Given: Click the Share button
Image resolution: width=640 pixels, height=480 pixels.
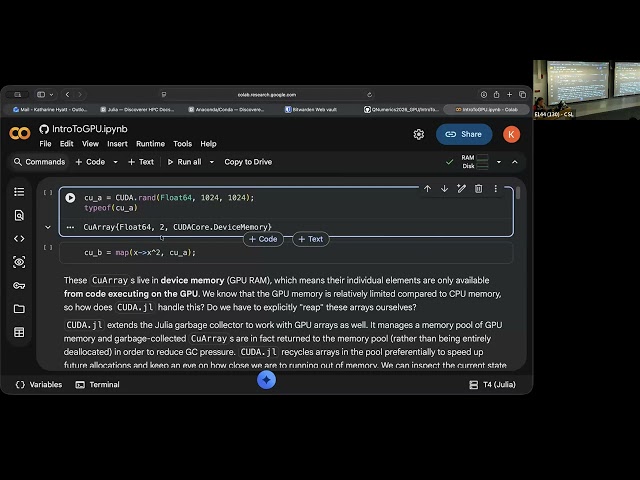Looking at the screenshot, I should [464, 134].
